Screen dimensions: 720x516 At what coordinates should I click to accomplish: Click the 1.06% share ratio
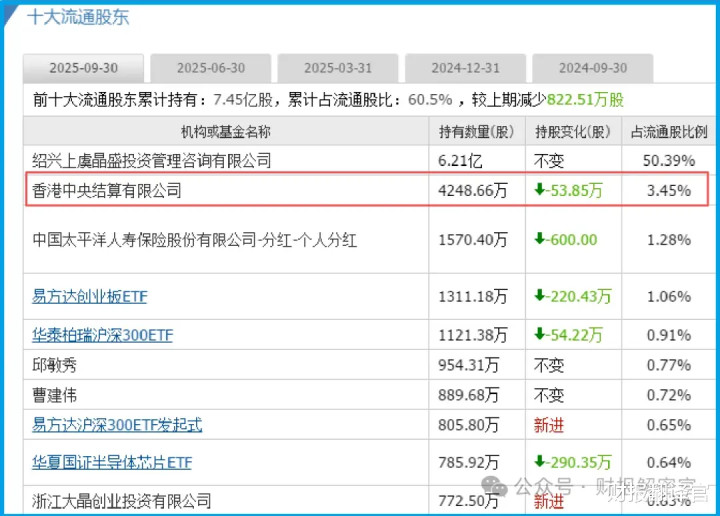pos(669,297)
